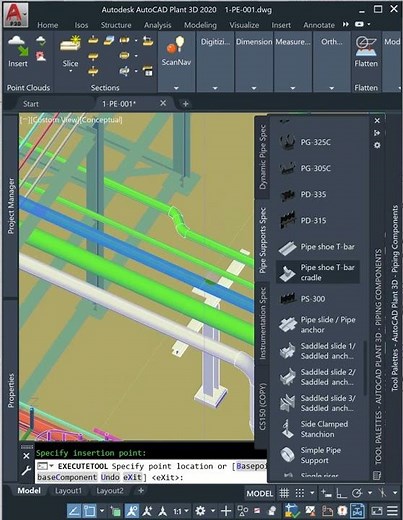Image resolution: width=403 pixels, height=520 pixels.
Task: Toggle 2D object snap square icon
Action: tap(89, 511)
